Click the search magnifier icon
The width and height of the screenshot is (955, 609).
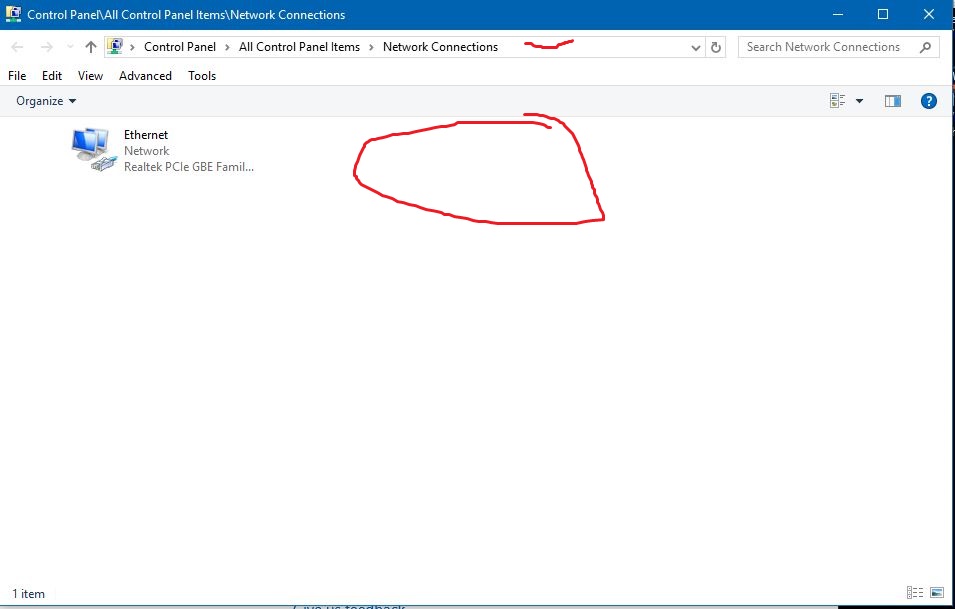(925, 47)
